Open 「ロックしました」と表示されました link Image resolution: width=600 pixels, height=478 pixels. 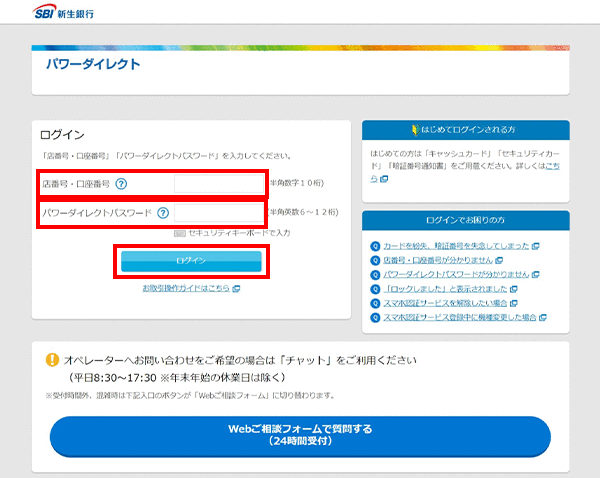pyautogui.click(x=445, y=289)
